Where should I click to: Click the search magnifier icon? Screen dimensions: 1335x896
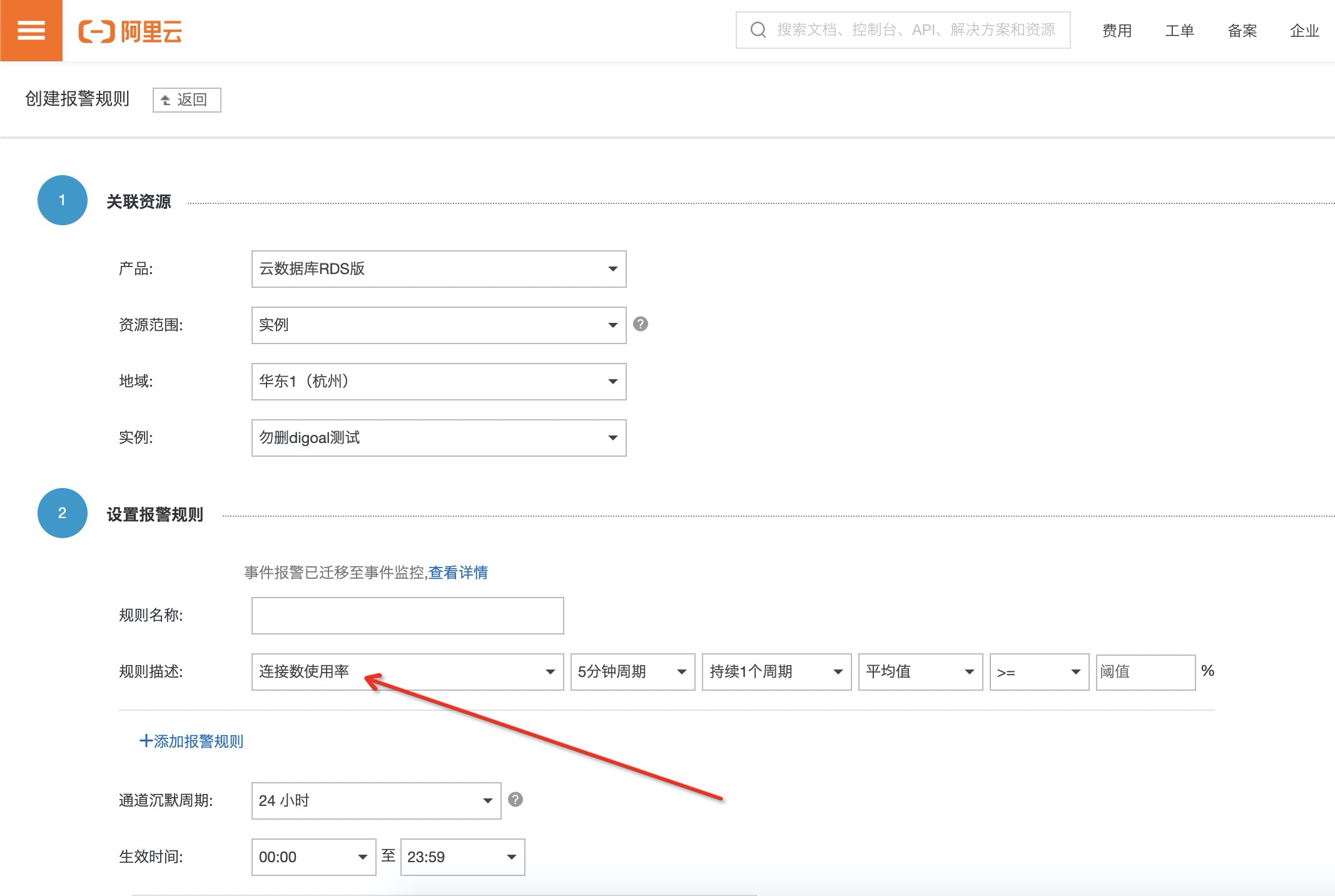point(758,29)
